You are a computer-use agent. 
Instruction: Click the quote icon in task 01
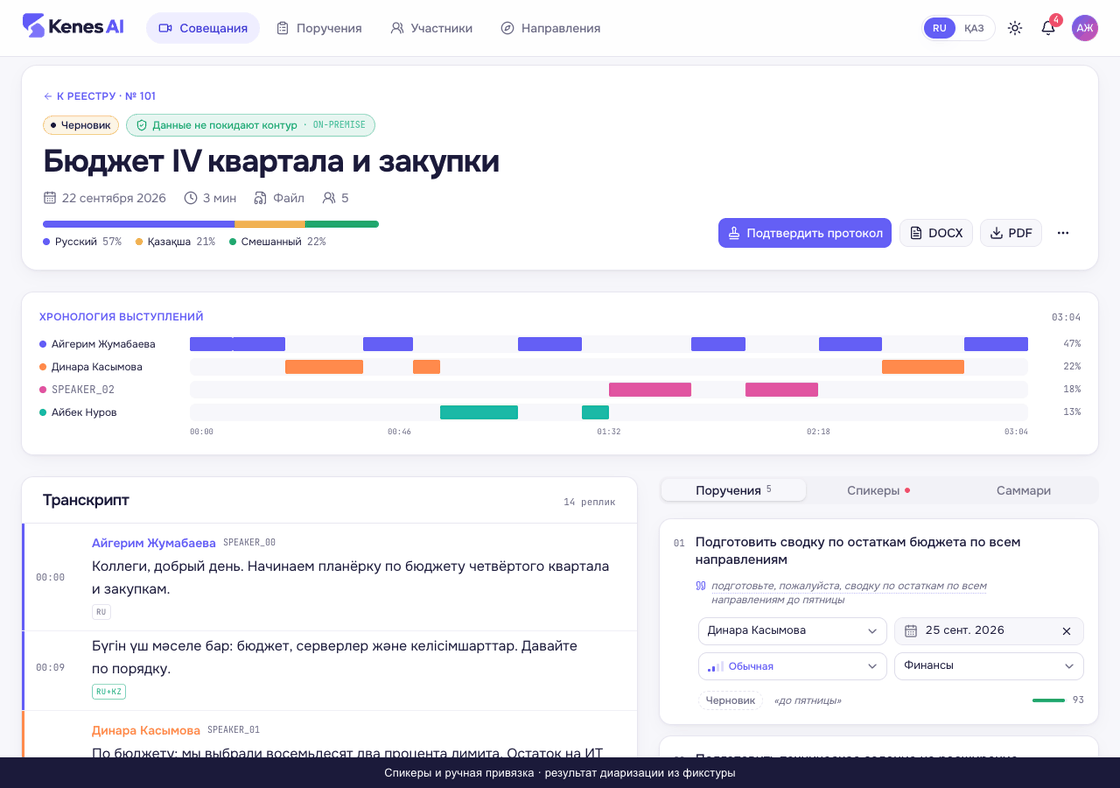coord(701,586)
